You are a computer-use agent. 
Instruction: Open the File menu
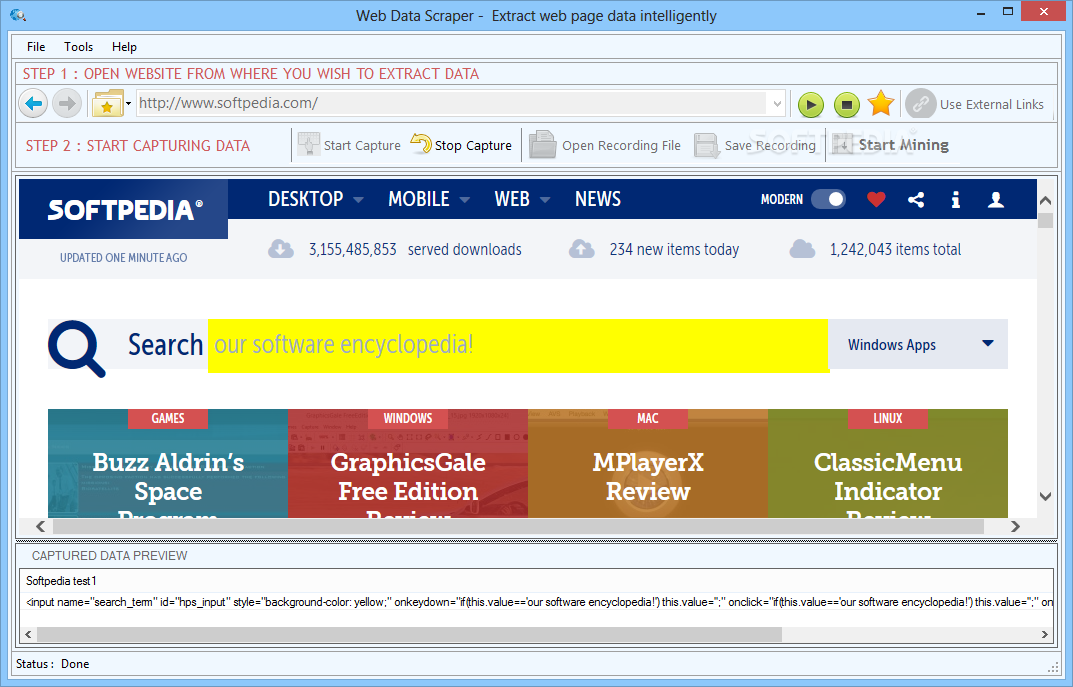[x=36, y=47]
